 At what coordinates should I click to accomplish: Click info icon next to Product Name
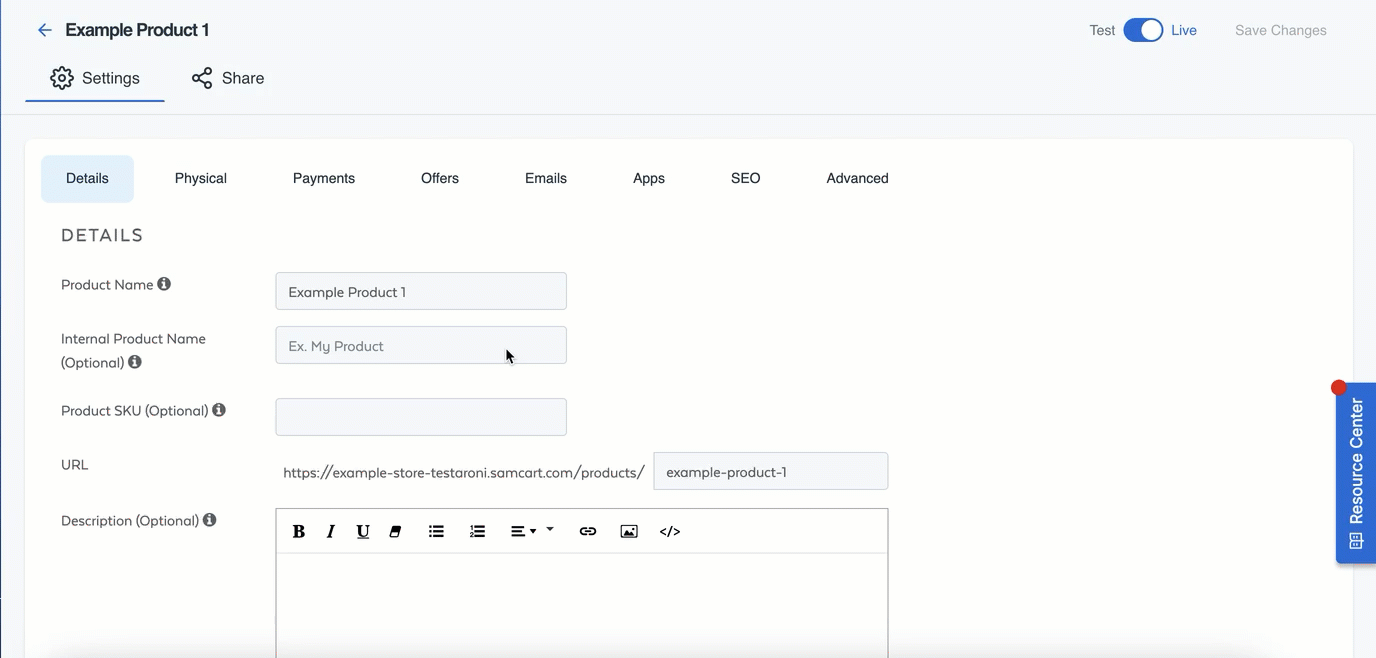[x=164, y=284]
